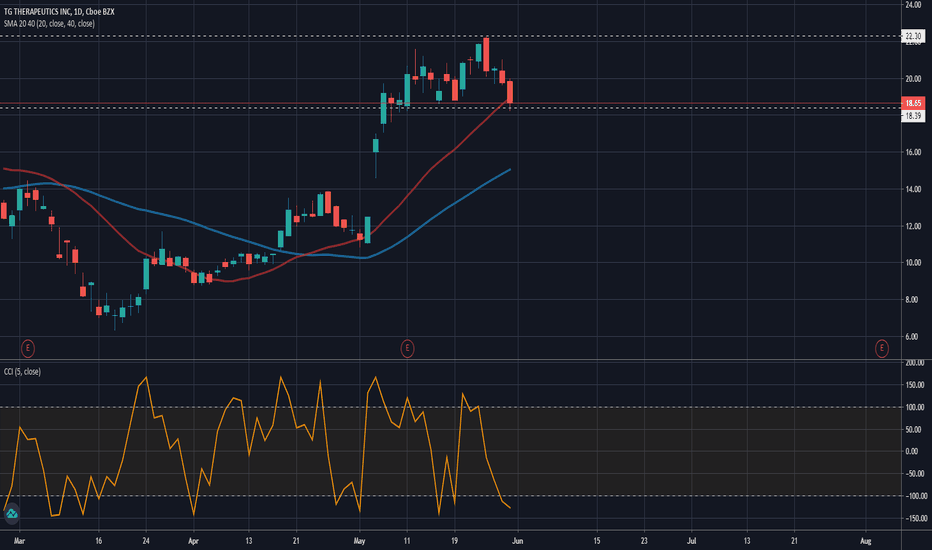Image resolution: width=932 pixels, height=550 pixels.
Task: Click the CCI 0.00 axis value
Action: point(912,451)
